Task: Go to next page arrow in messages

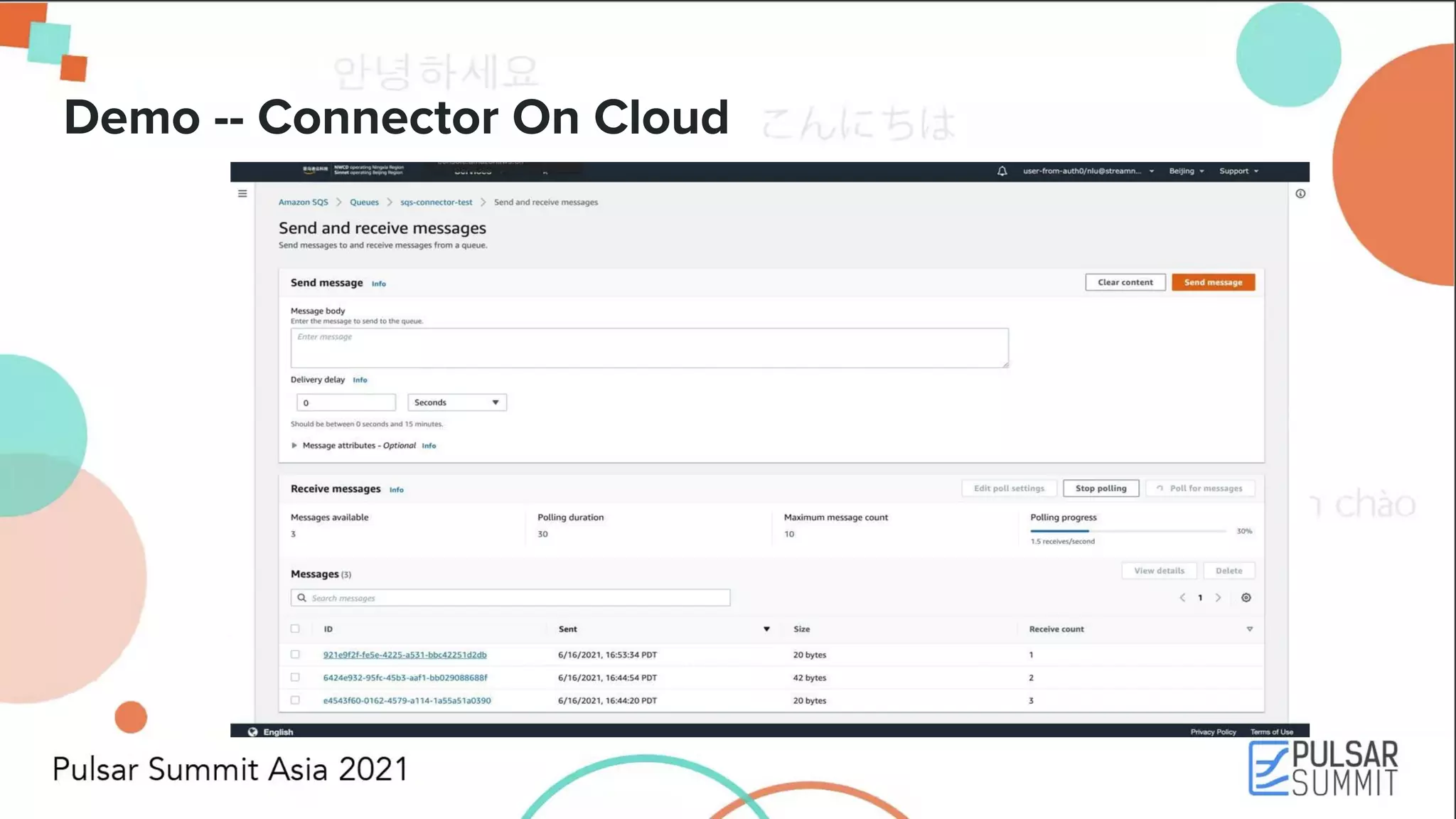Action: coord(1218,598)
